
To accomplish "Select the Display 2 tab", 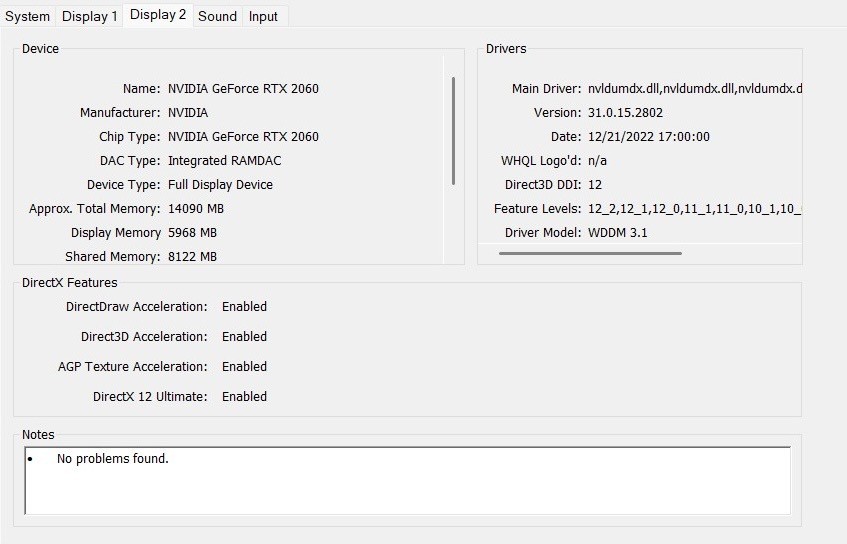I will [158, 15].
